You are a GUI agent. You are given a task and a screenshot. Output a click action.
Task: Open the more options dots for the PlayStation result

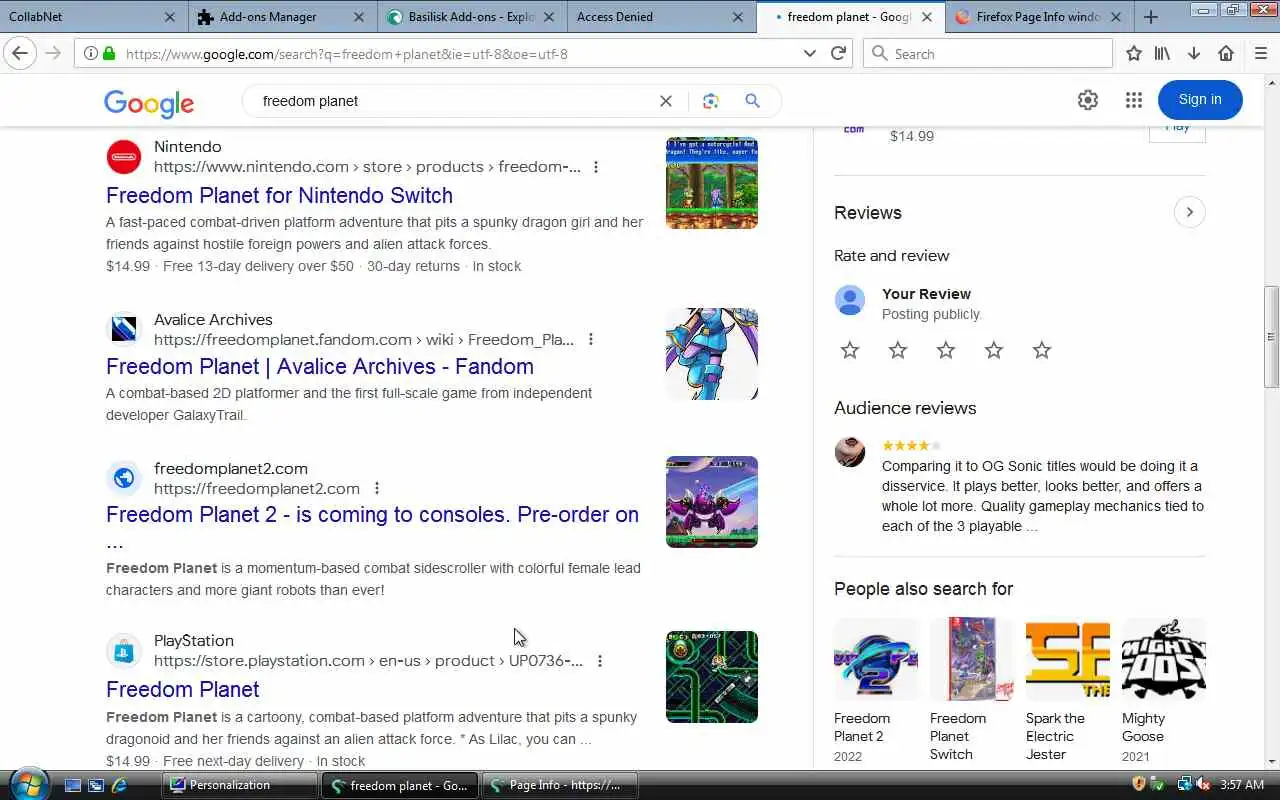[x=600, y=661]
